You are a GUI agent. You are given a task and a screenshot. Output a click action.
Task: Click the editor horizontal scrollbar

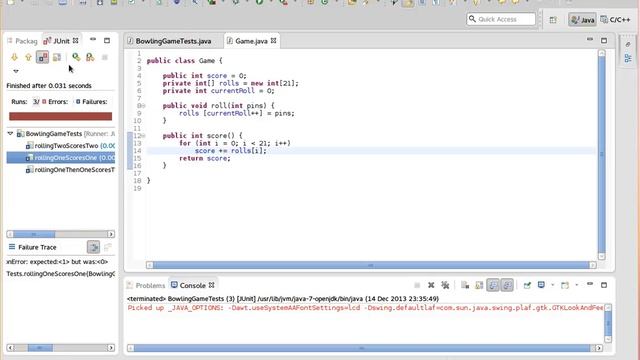coord(371,265)
